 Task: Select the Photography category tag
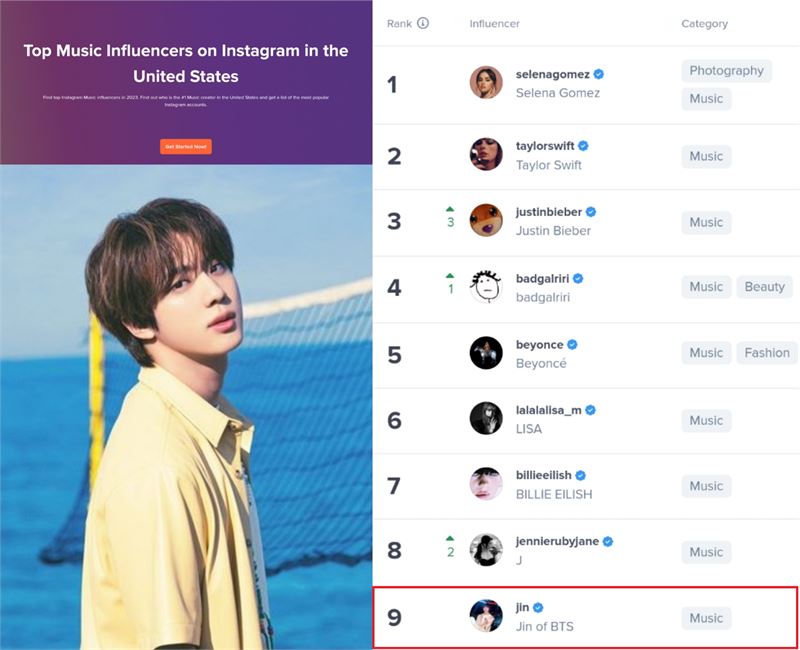point(727,70)
